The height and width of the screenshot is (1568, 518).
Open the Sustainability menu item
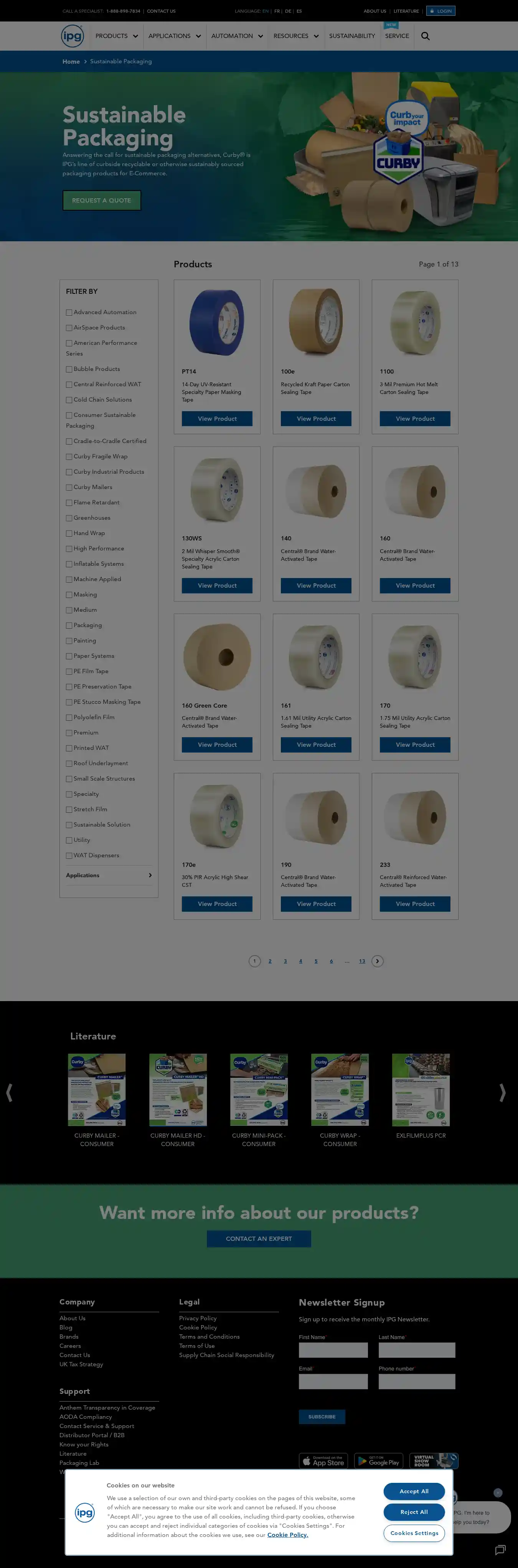[352, 36]
